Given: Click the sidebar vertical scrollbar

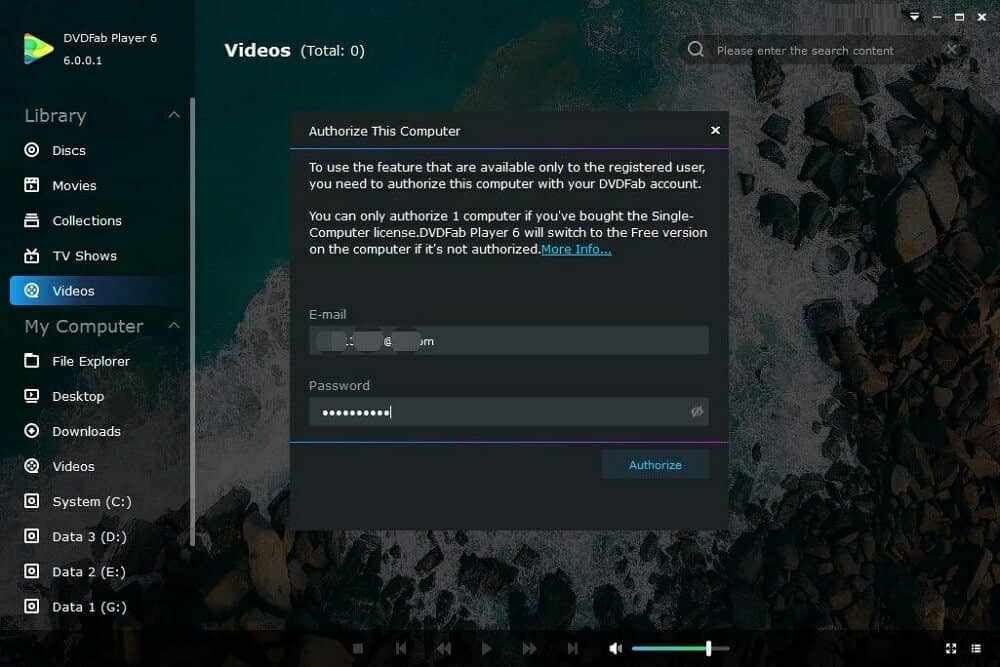Looking at the screenshot, I should tap(192, 321).
